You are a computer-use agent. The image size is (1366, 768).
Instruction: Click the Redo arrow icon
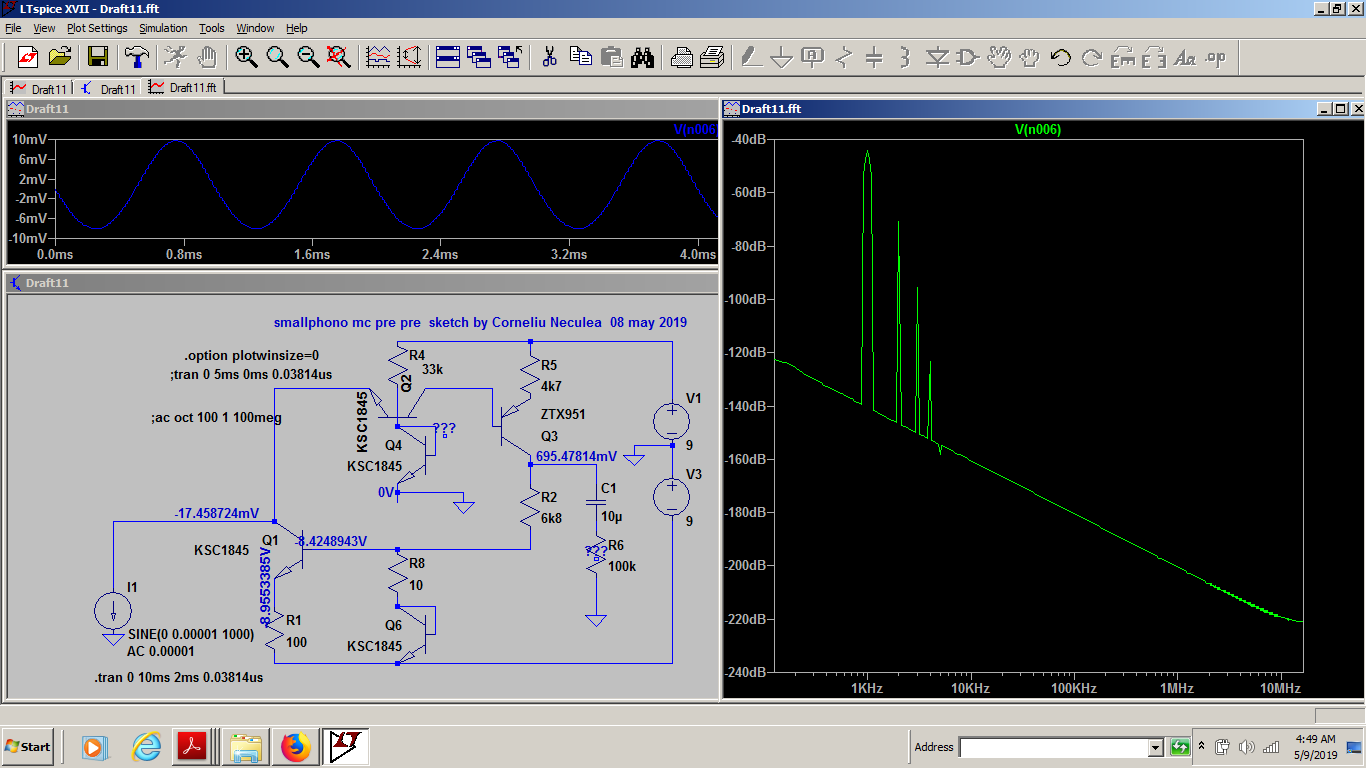pyautogui.click(x=1091, y=56)
